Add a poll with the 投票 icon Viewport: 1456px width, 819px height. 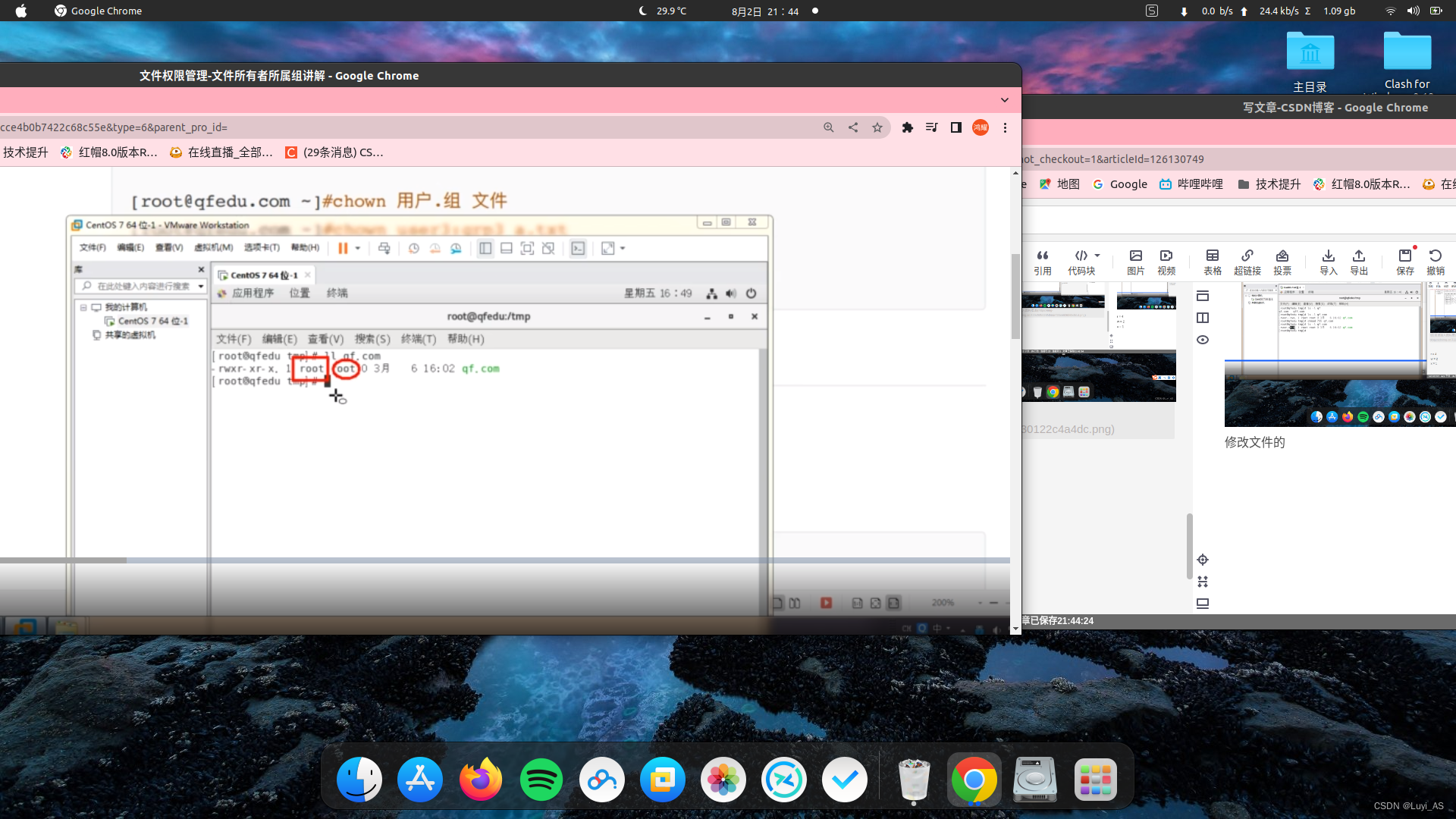(x=1282, y=262)
